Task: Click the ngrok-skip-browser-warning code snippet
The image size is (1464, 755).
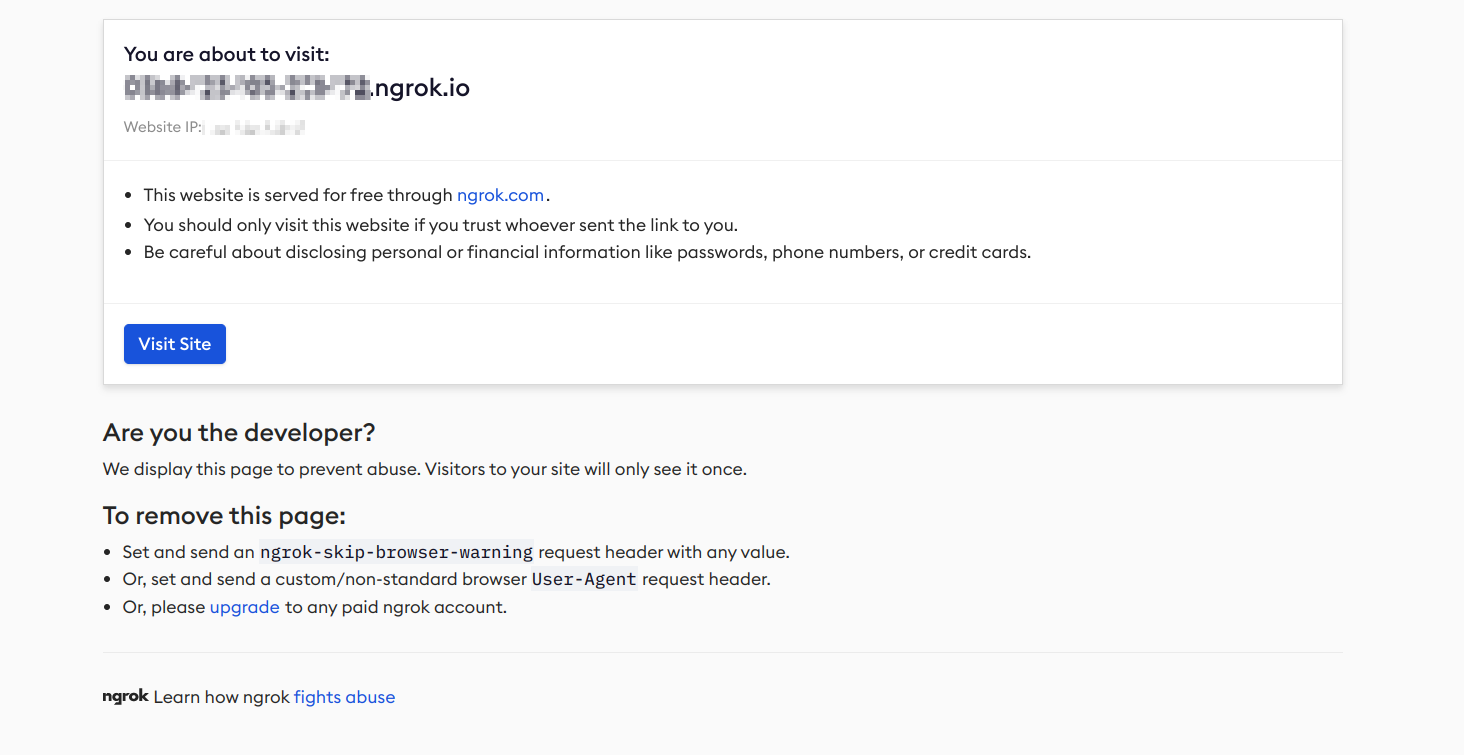Action: (395, 552)
